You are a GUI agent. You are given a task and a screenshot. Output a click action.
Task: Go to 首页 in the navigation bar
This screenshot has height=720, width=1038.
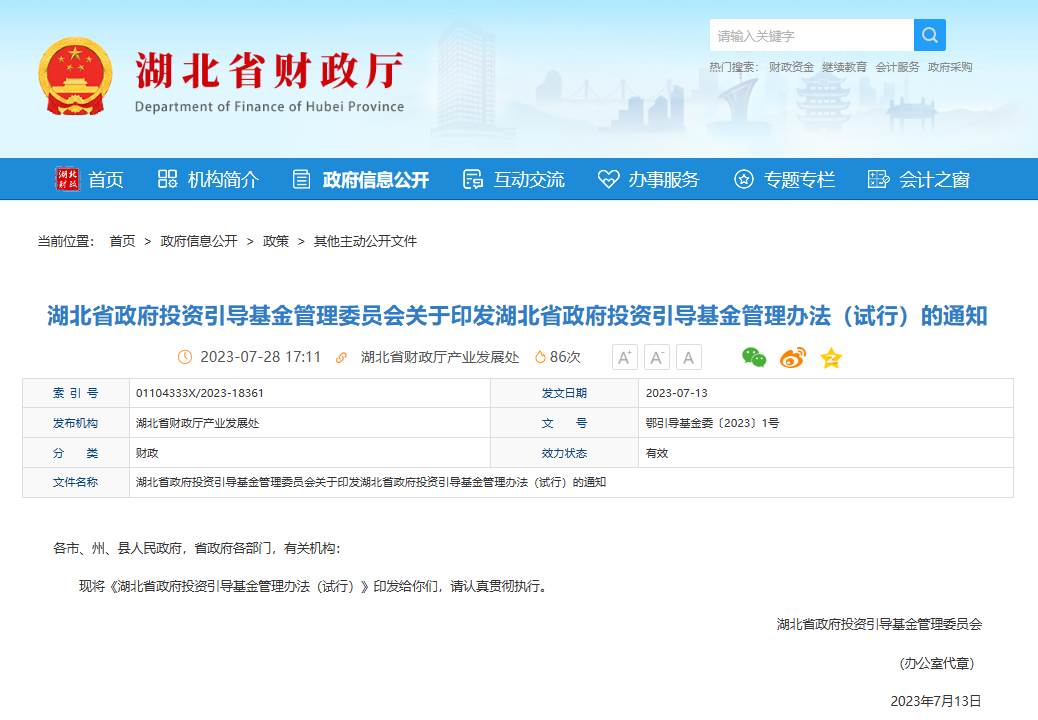point(106,179)
